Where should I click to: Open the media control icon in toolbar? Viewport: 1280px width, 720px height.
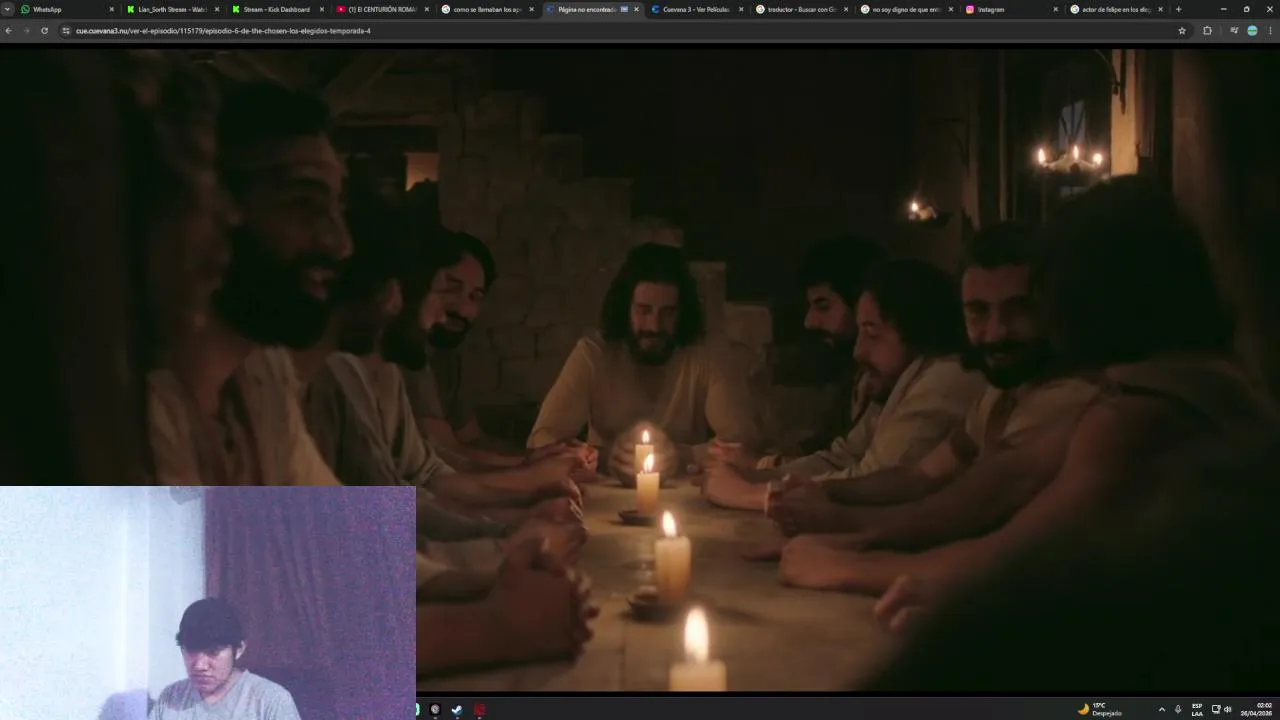coord(1235,31)
